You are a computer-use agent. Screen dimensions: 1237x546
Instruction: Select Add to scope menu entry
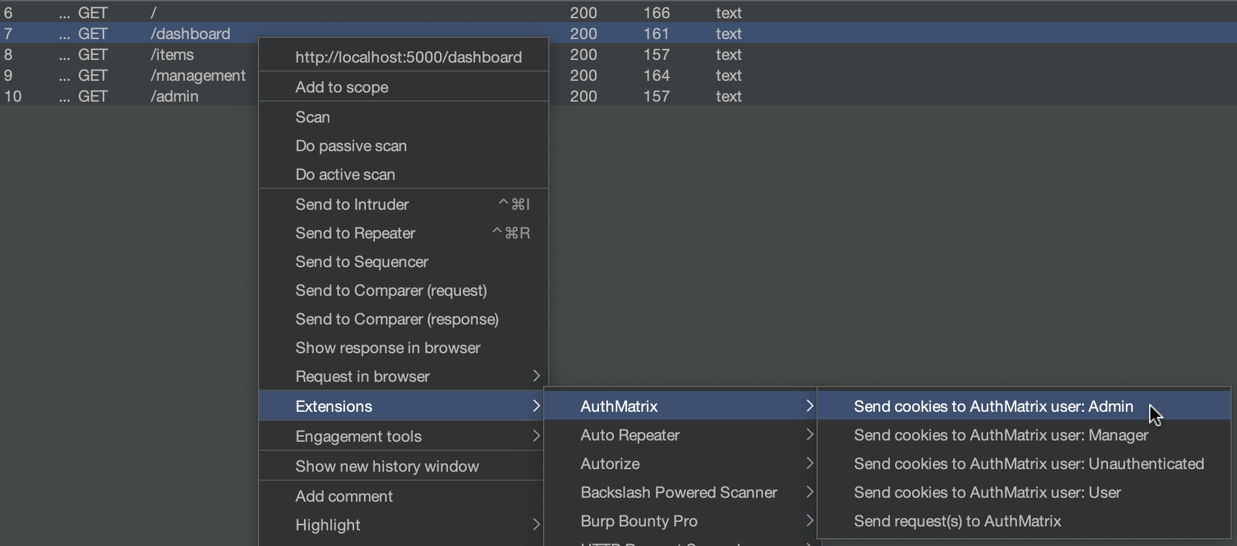pos(403,87)
